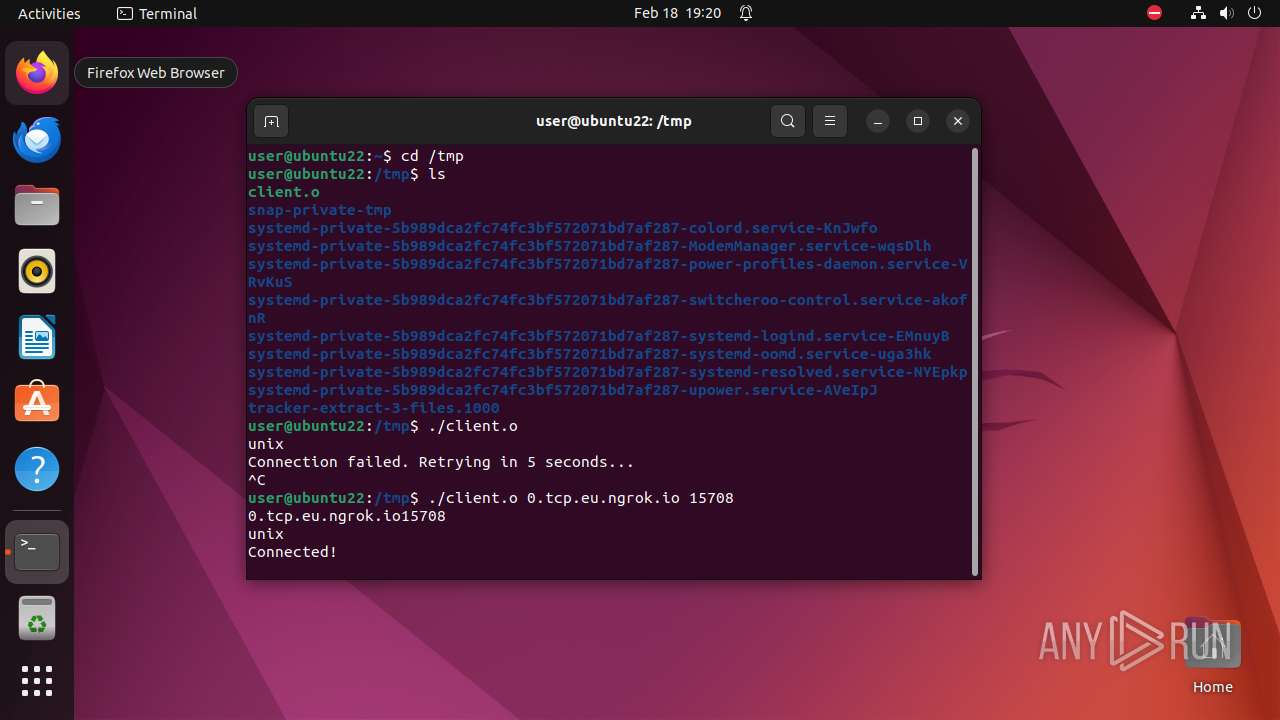Click the Terminal vertical scrollbar
The image size is (1280, 720).
975,362
